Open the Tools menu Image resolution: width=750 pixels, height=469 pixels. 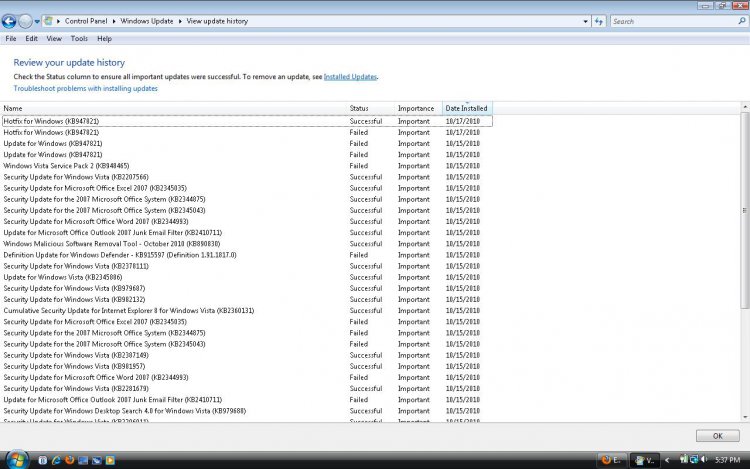point(79,39)
